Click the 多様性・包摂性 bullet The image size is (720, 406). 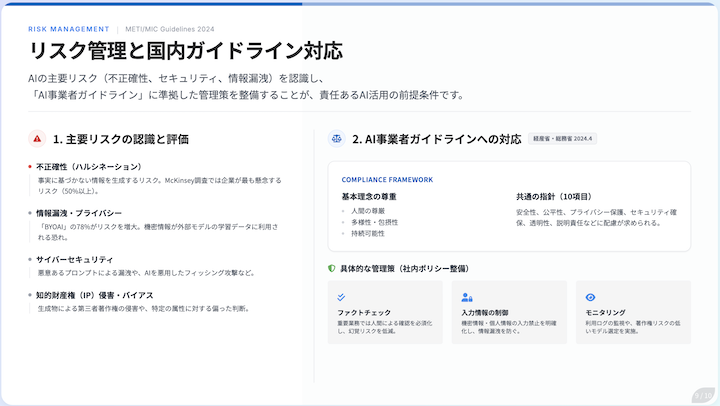[375, 222]
